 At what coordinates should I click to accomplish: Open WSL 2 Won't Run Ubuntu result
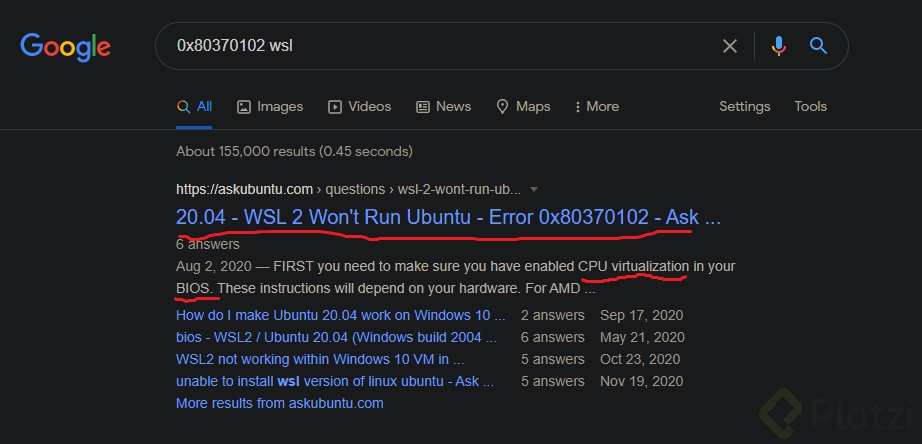pyautogui.click(x=448, y=218)
